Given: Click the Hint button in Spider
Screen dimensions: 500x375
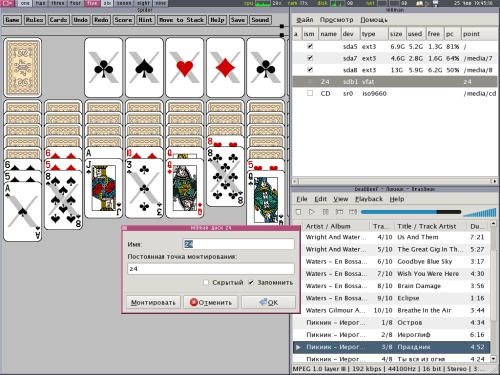Looking at the screenshot, I should pos(145,20).
